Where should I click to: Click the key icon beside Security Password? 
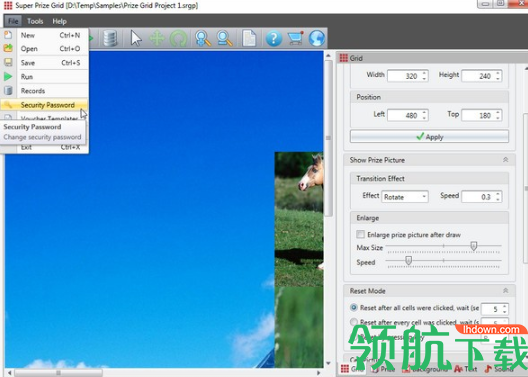coord(8,105)
